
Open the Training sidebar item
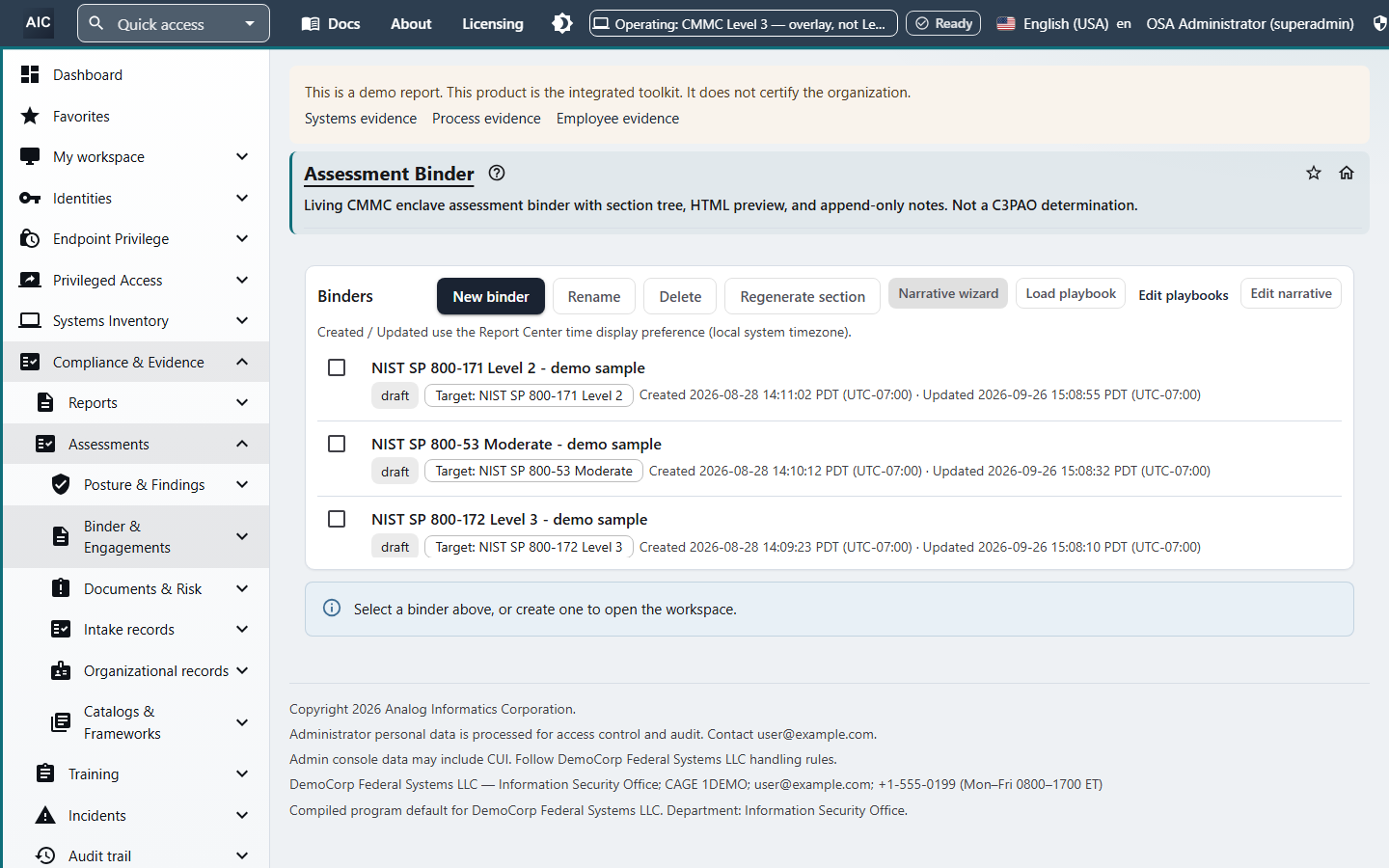click(136, 773)
